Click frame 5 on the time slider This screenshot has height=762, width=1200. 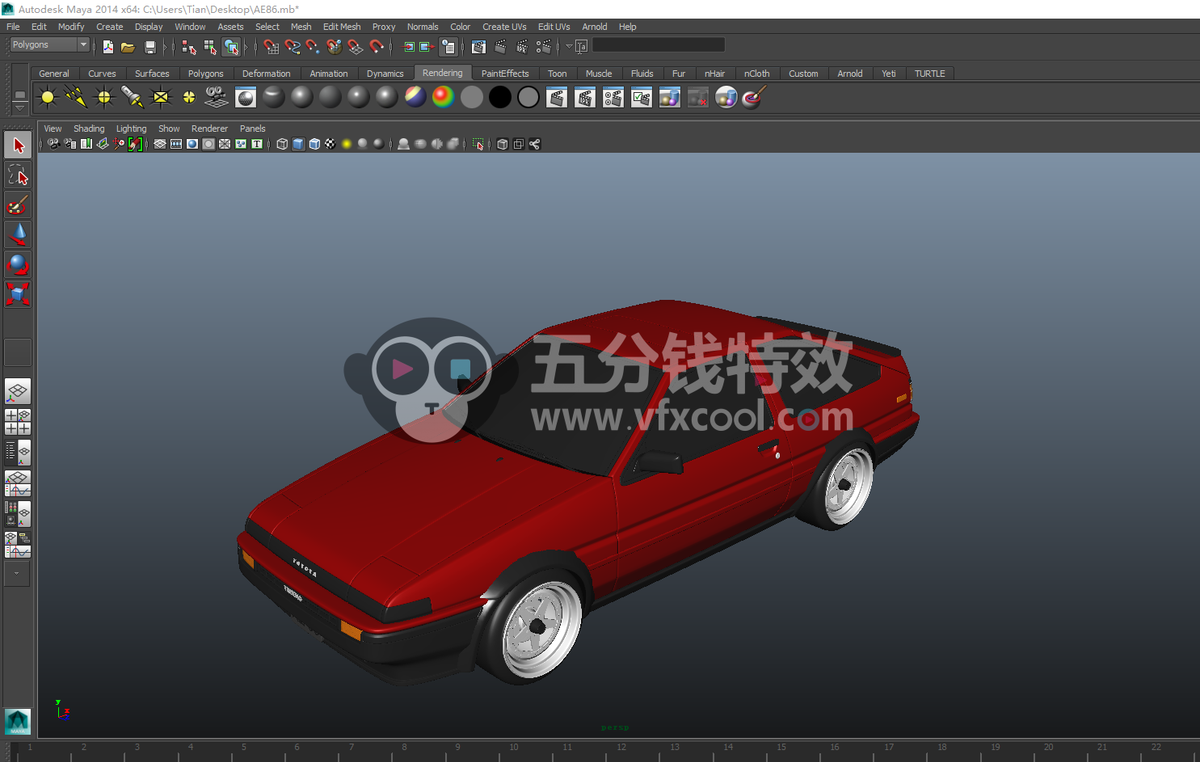coord(244,747)
